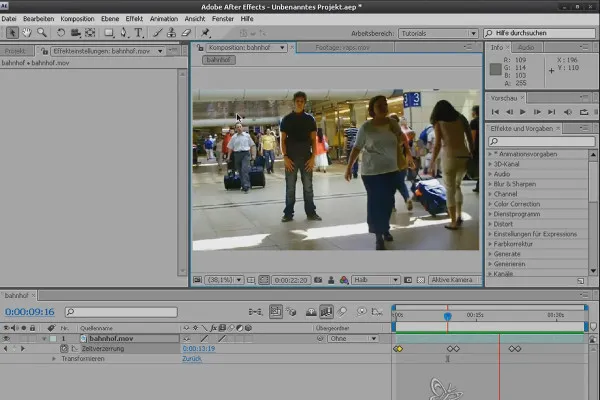Open the Datei menu
The width and height of the screenshot is (600, 400).
(8, 19)
